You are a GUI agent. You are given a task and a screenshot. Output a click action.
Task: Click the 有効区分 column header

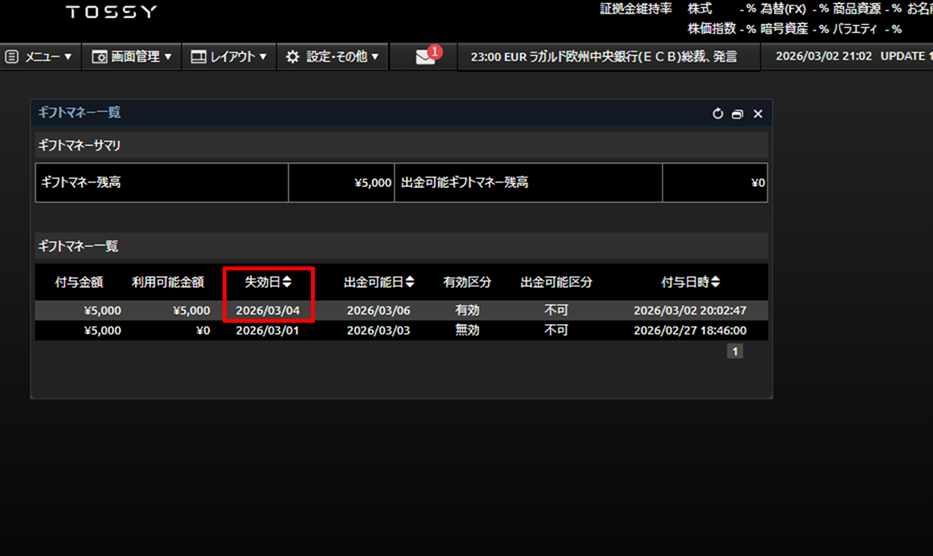point(467,282)
